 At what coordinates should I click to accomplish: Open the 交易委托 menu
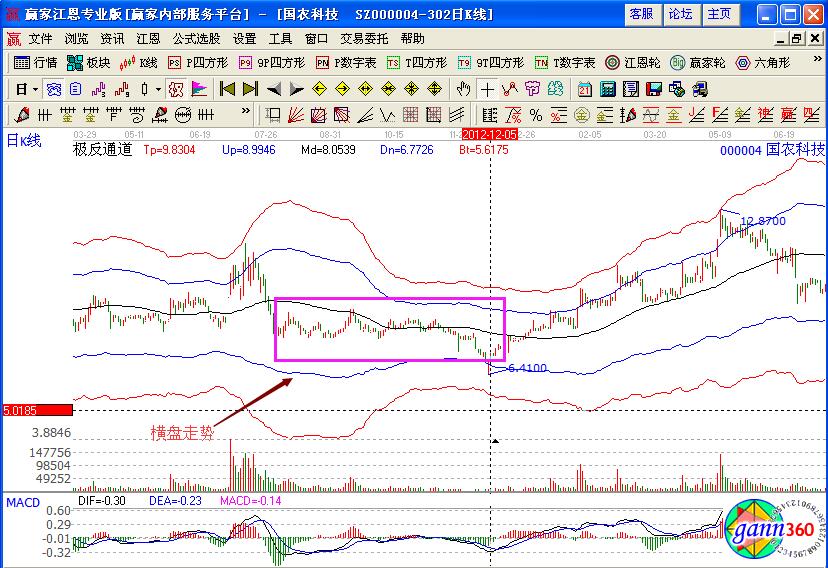(365, 38)
